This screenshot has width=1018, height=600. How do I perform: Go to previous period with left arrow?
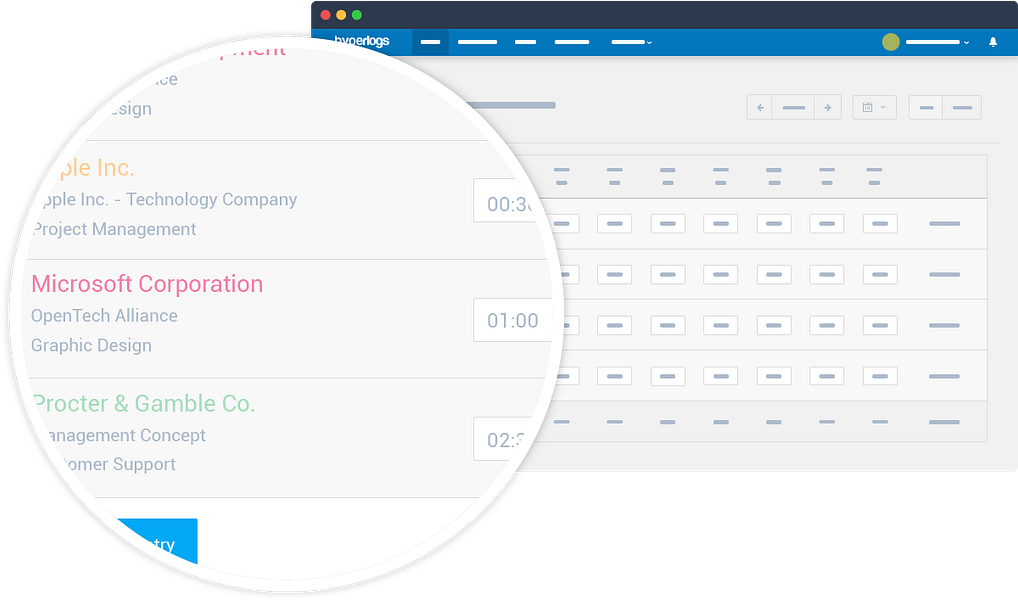coord(760,107)
